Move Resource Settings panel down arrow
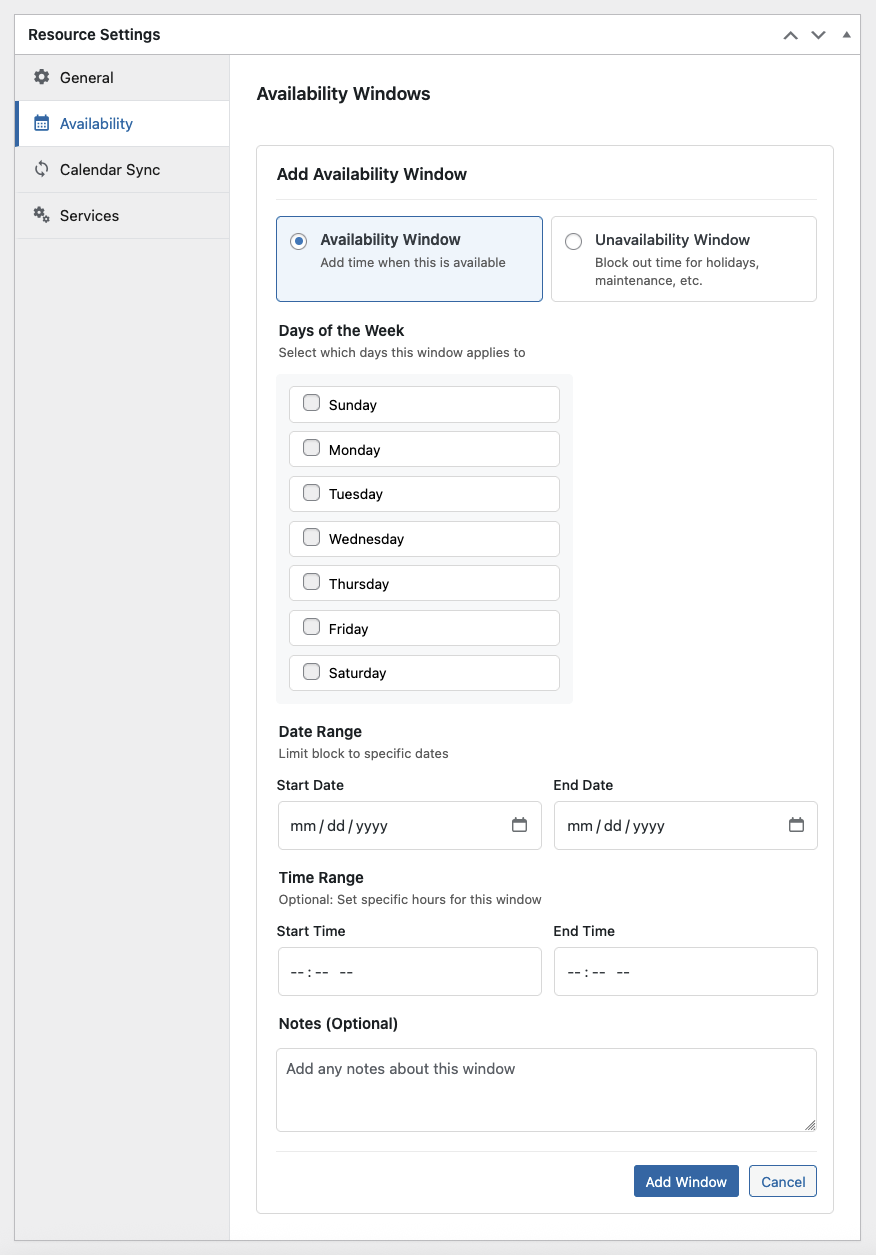 818,35
